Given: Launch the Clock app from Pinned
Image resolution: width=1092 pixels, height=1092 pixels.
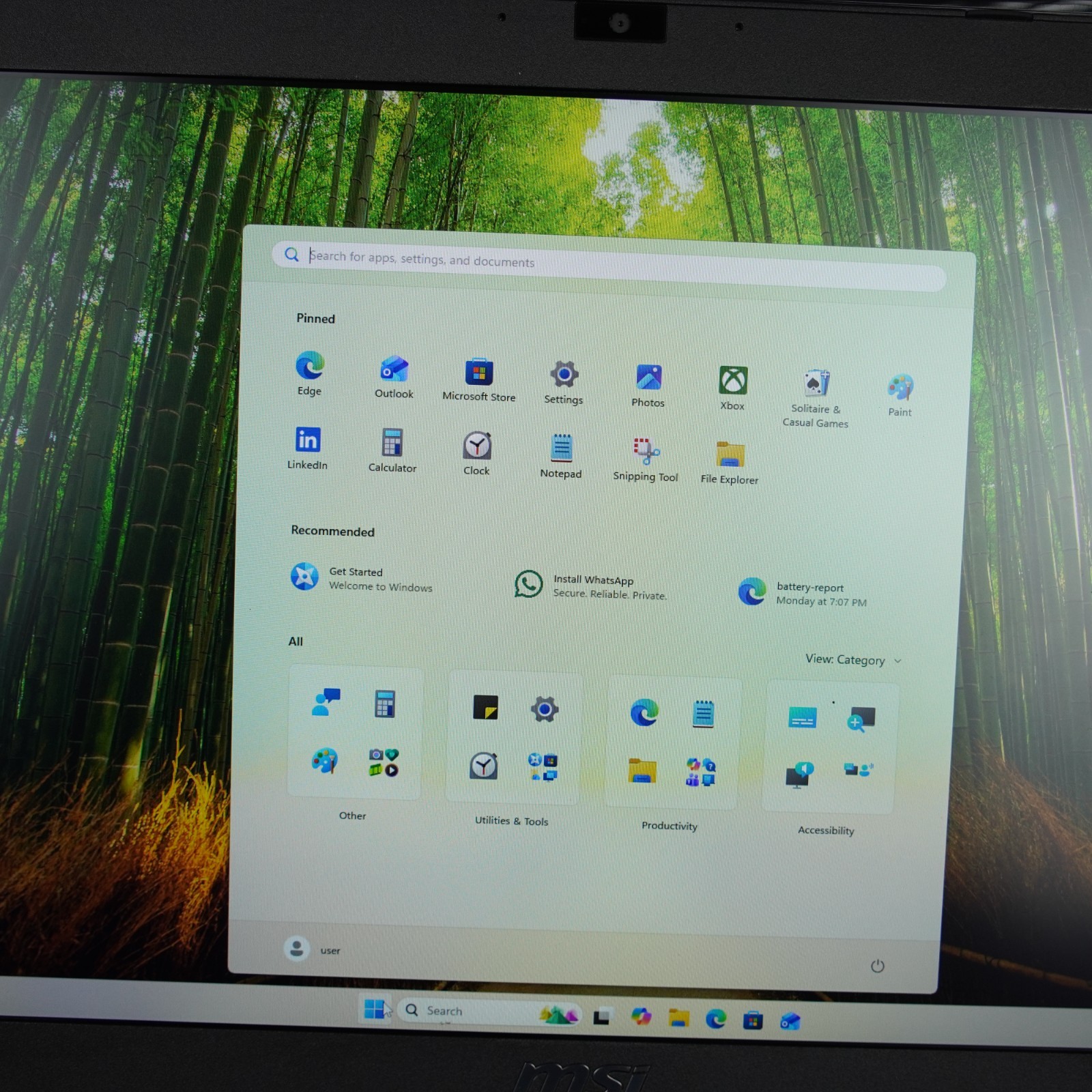Looking at the screenshot, I should click(477, 453).
